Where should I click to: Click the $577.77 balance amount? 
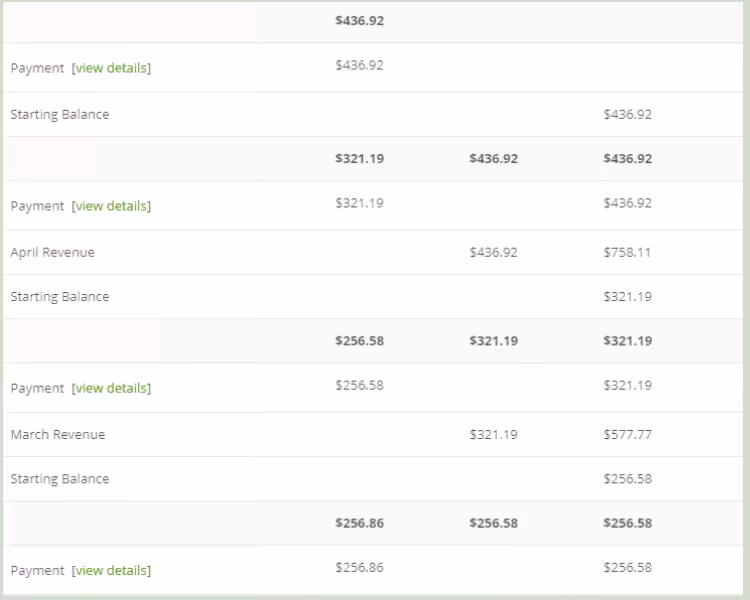(x=627, y=434)
